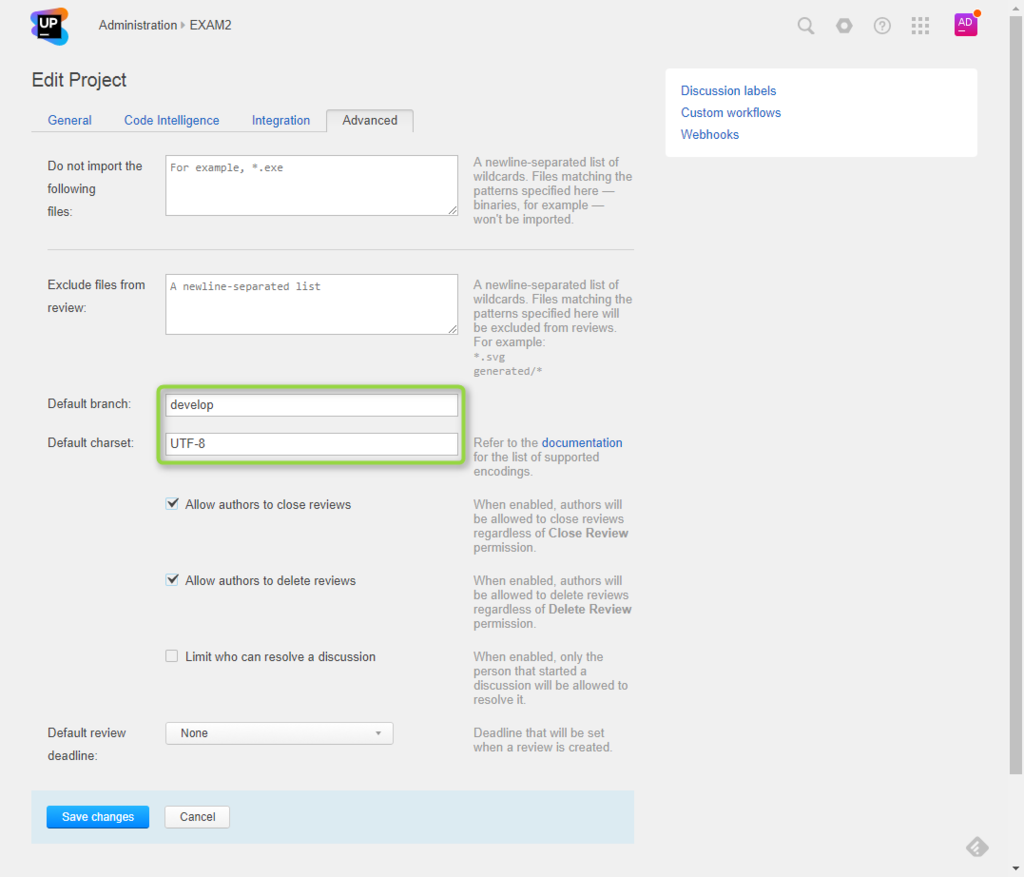Open the help question mark icon
Image resolution: width=1024 pixels, height=877 pixels.
882,25
